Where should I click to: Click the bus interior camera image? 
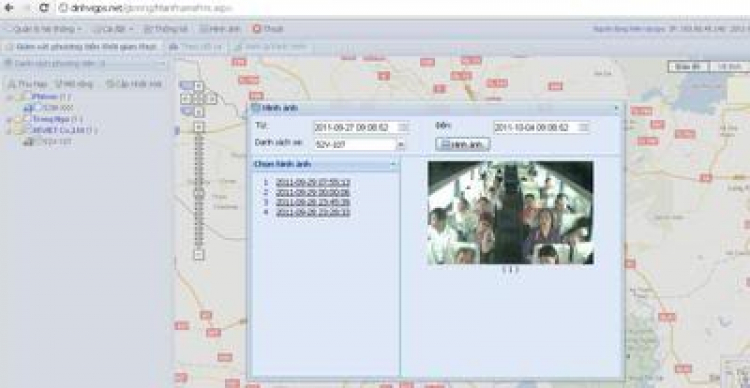click(510, 212)
